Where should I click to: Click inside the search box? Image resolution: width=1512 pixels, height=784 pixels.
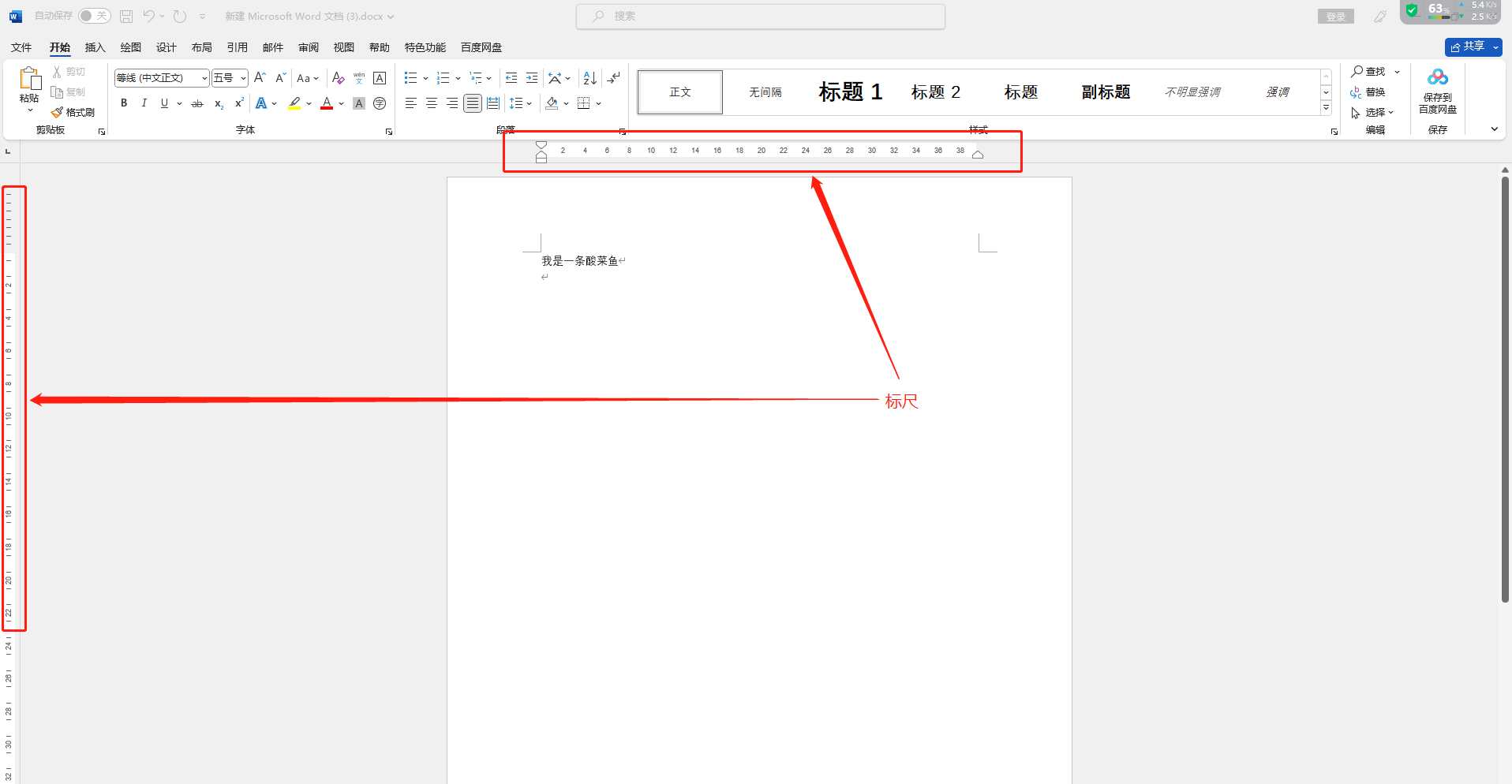coord(759,16)
